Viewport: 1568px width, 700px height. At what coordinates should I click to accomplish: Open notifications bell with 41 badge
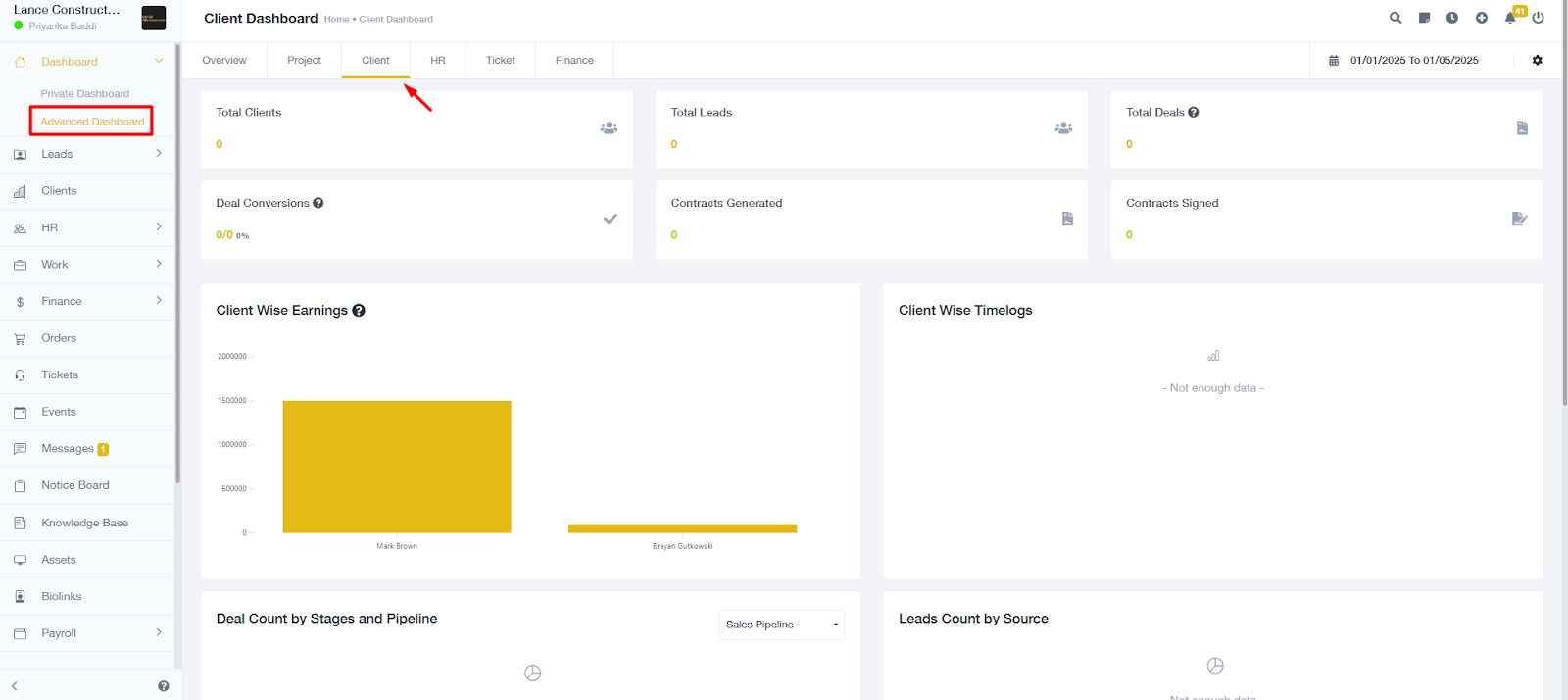point(1510,18)
